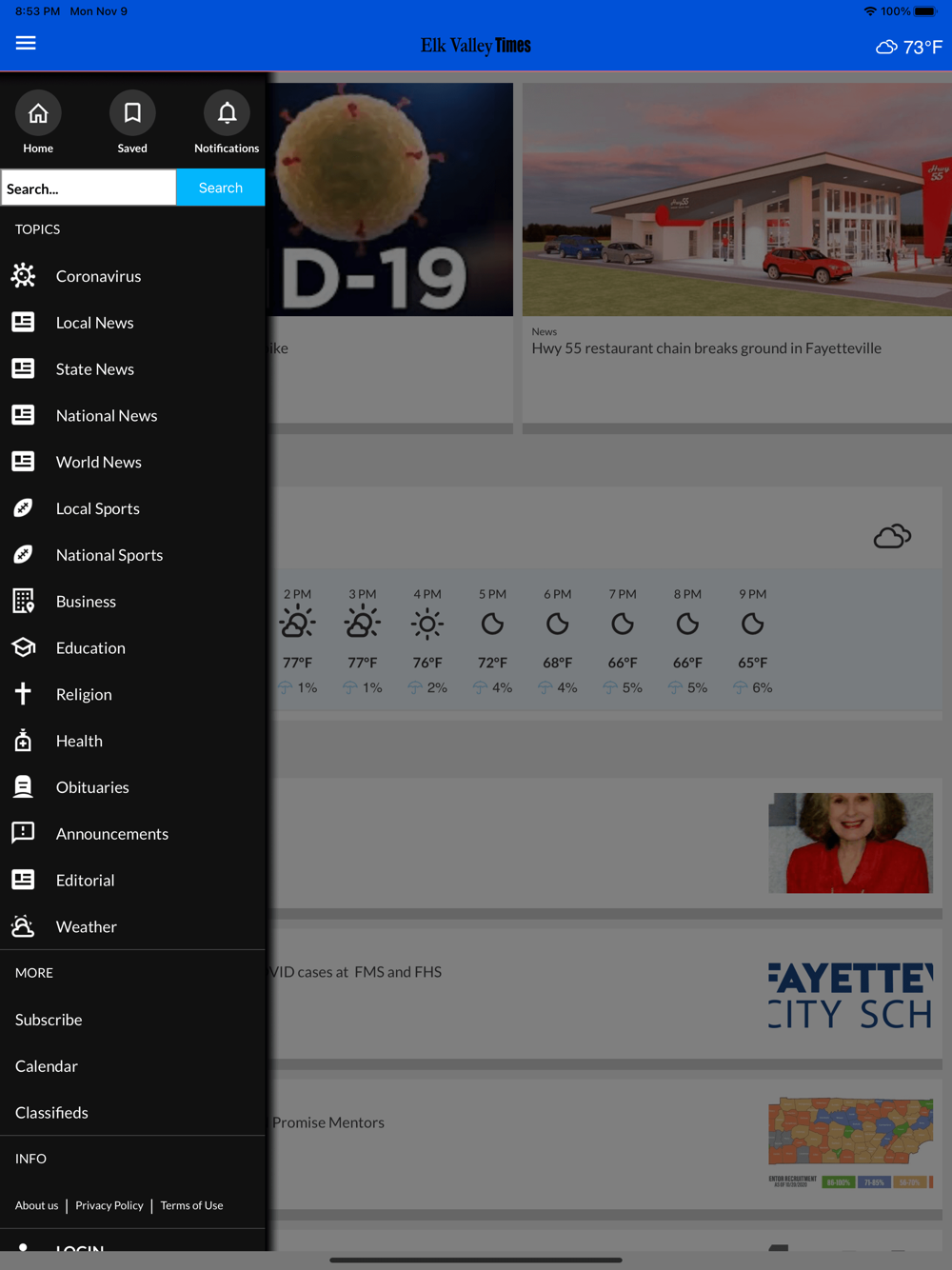Tap the iOS battery status indicator
Screen dimensions: 952x1270
pyautogui.click(x=926, y=11)
